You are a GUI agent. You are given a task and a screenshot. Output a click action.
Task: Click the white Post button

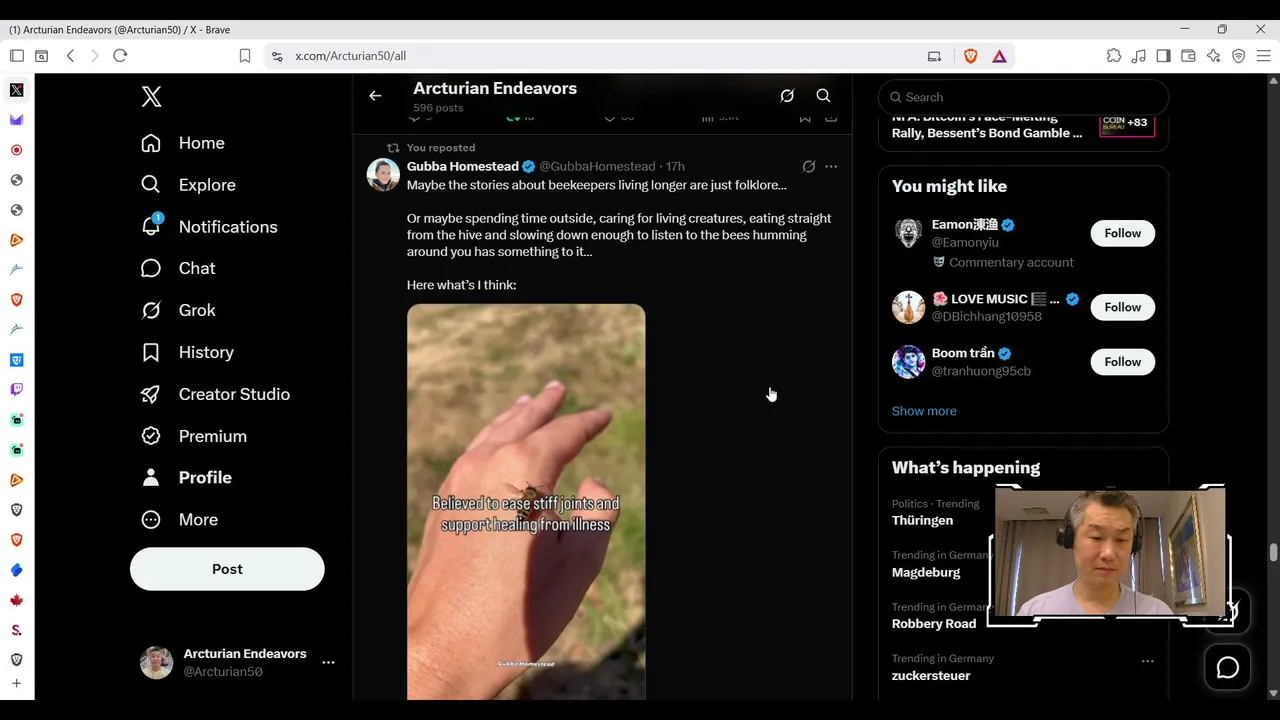[227, 569]
